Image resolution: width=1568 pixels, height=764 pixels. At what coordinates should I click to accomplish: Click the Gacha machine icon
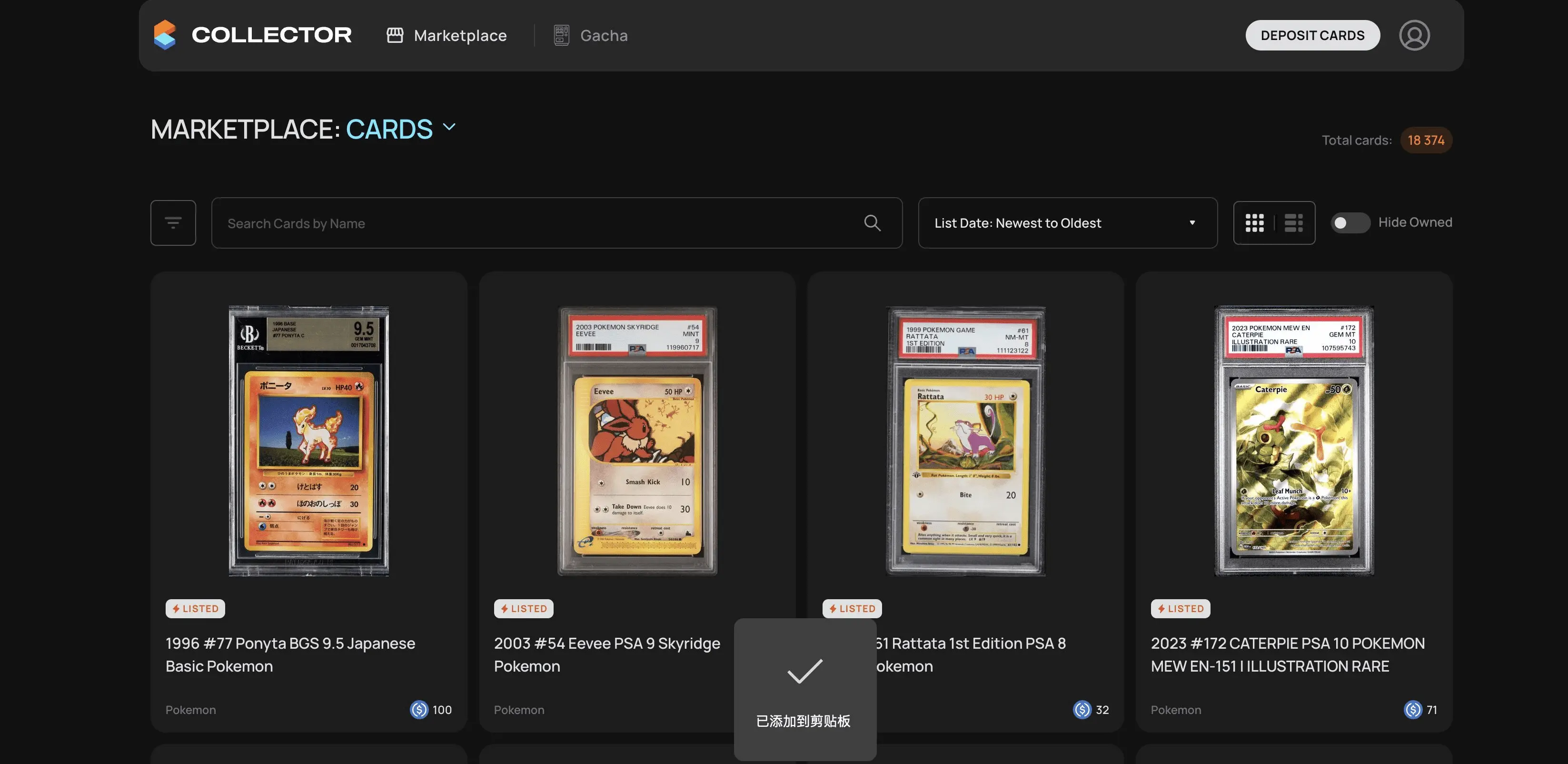point(561,35)
